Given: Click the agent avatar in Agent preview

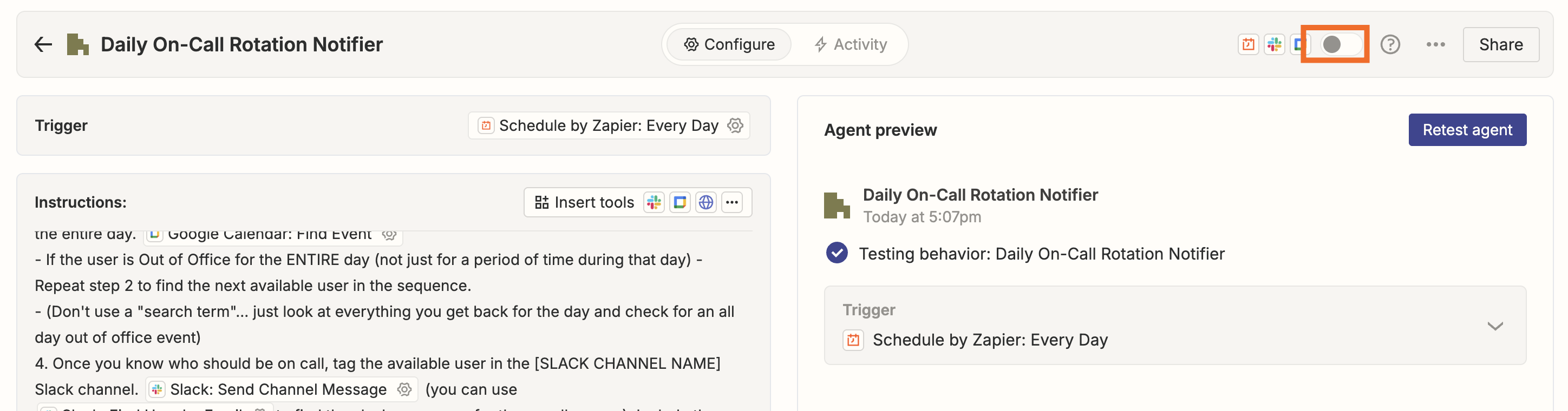Looking at the screenshot, I should click(837, 205).
